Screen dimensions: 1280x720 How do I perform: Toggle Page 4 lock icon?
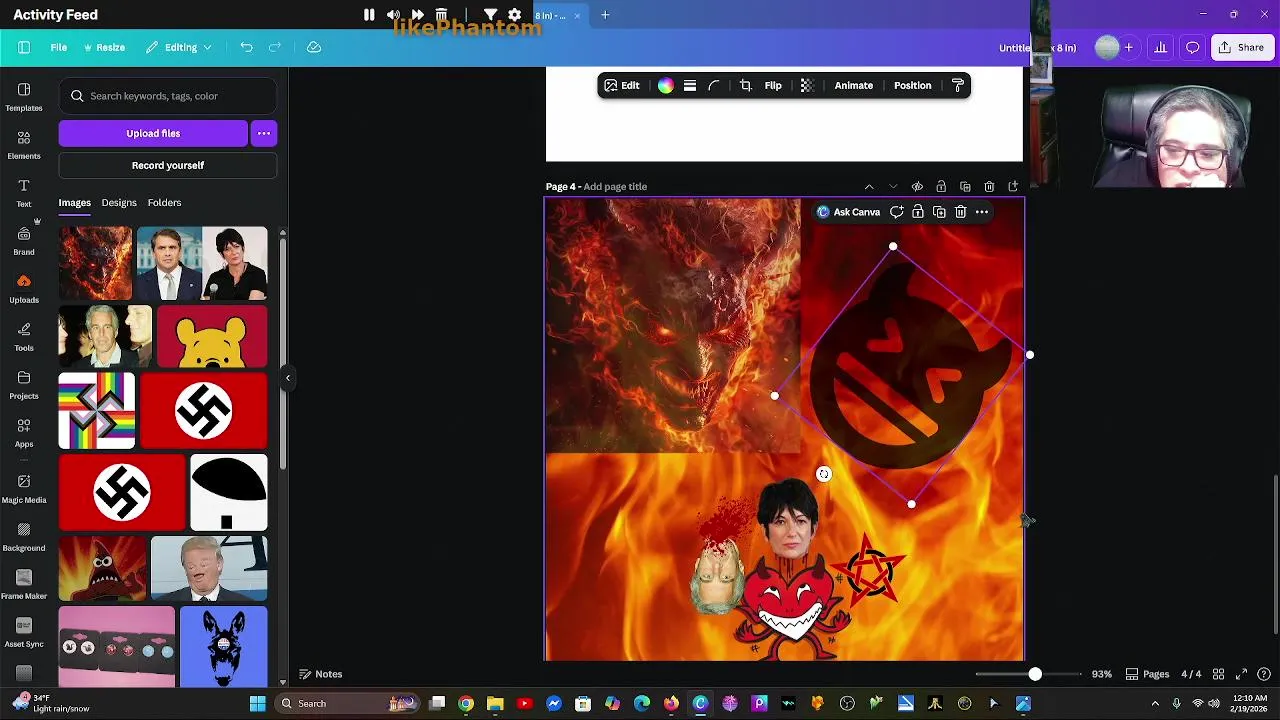[941, 187]
